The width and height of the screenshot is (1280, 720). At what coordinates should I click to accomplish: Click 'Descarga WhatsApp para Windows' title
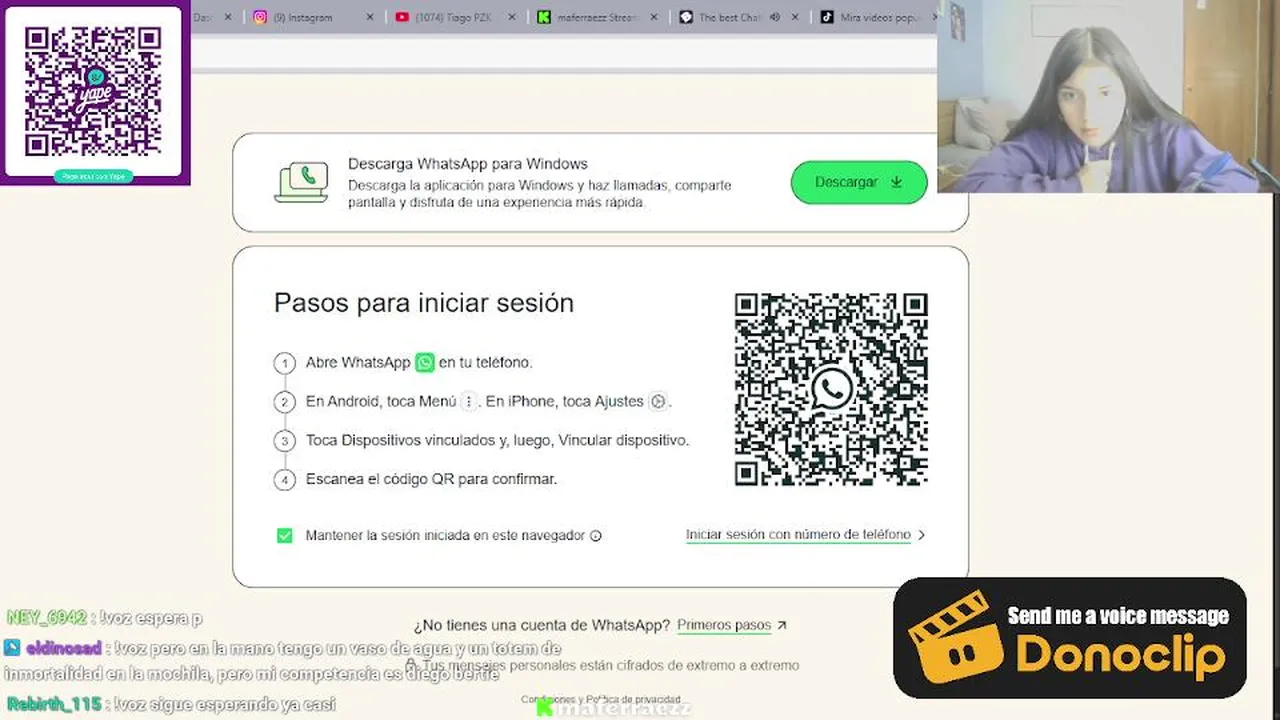[468, 164]
